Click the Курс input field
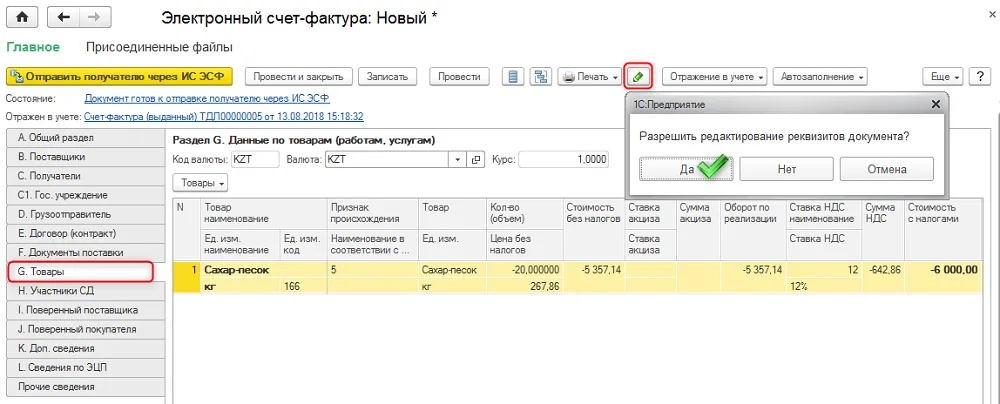This screenshot has width=1000, height=404. [x=564, y=160]
